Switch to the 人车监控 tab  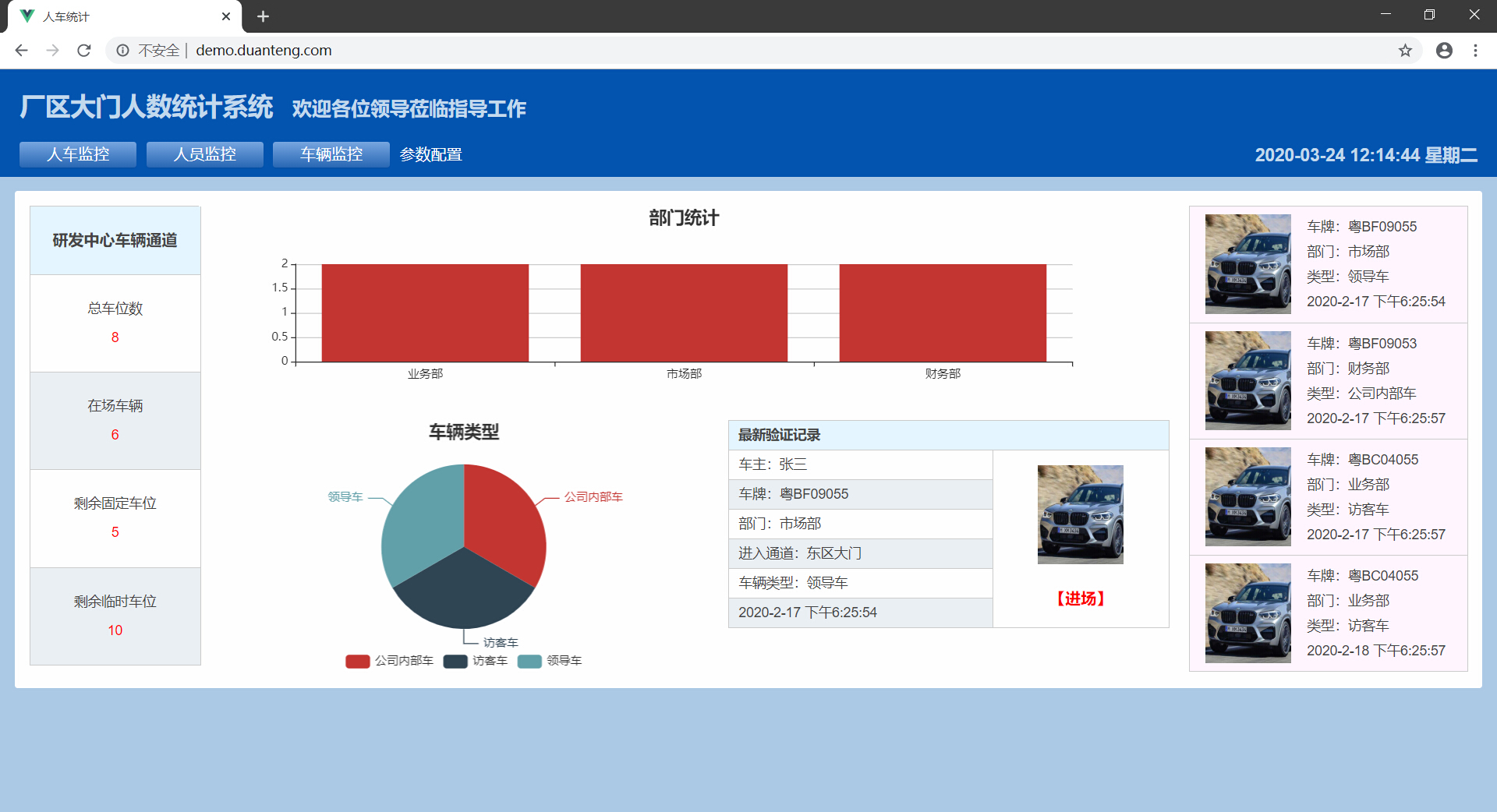[x=78, y=154]
